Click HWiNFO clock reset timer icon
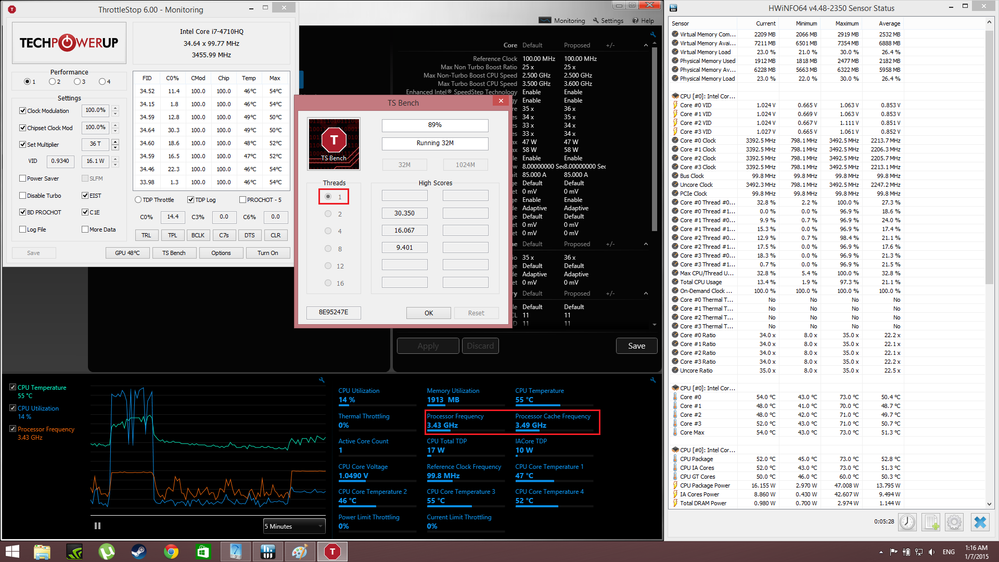 click(x=907, y=522)
